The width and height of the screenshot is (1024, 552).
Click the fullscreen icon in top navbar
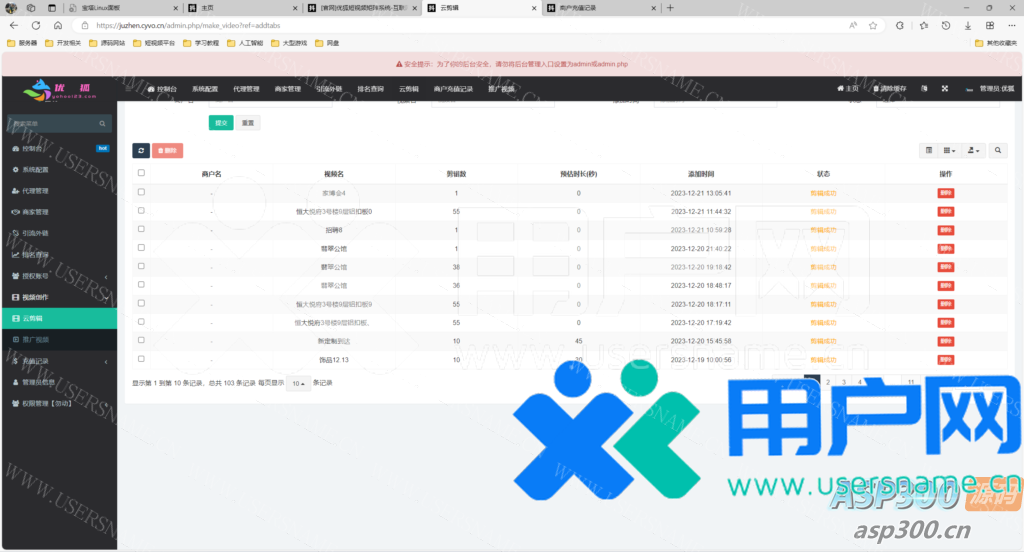tap(944, 89)
